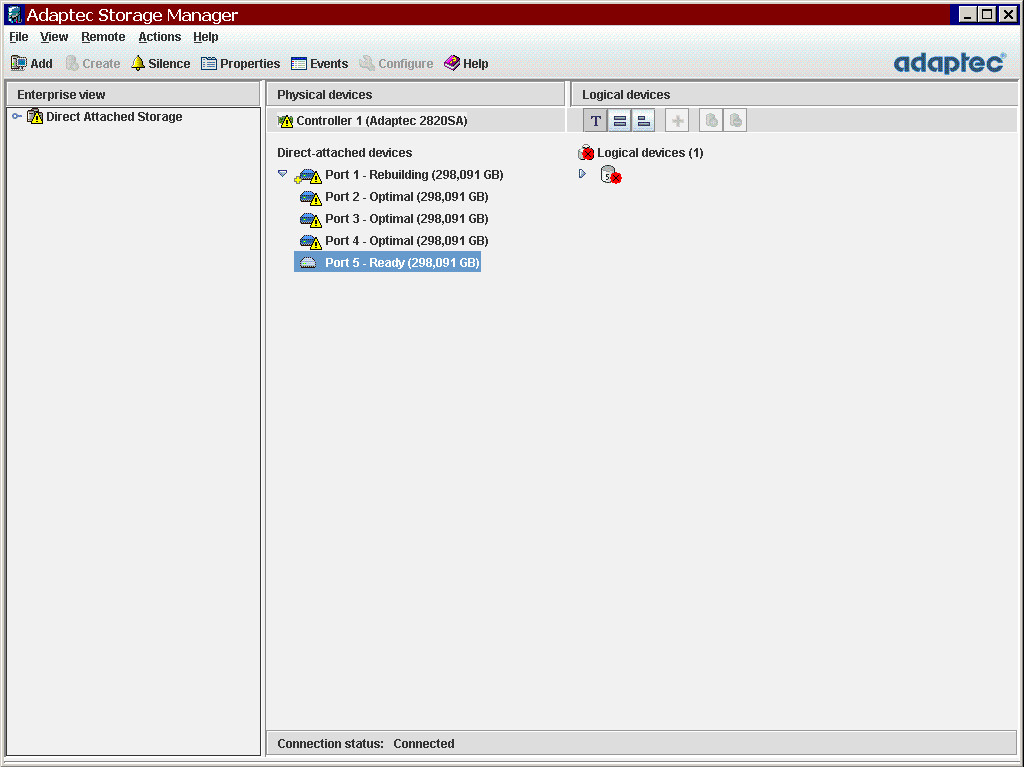This screenshot has width=1024, height=768.
Task: Select the Logical devices (1) label
Action: (x=650, y=153)
